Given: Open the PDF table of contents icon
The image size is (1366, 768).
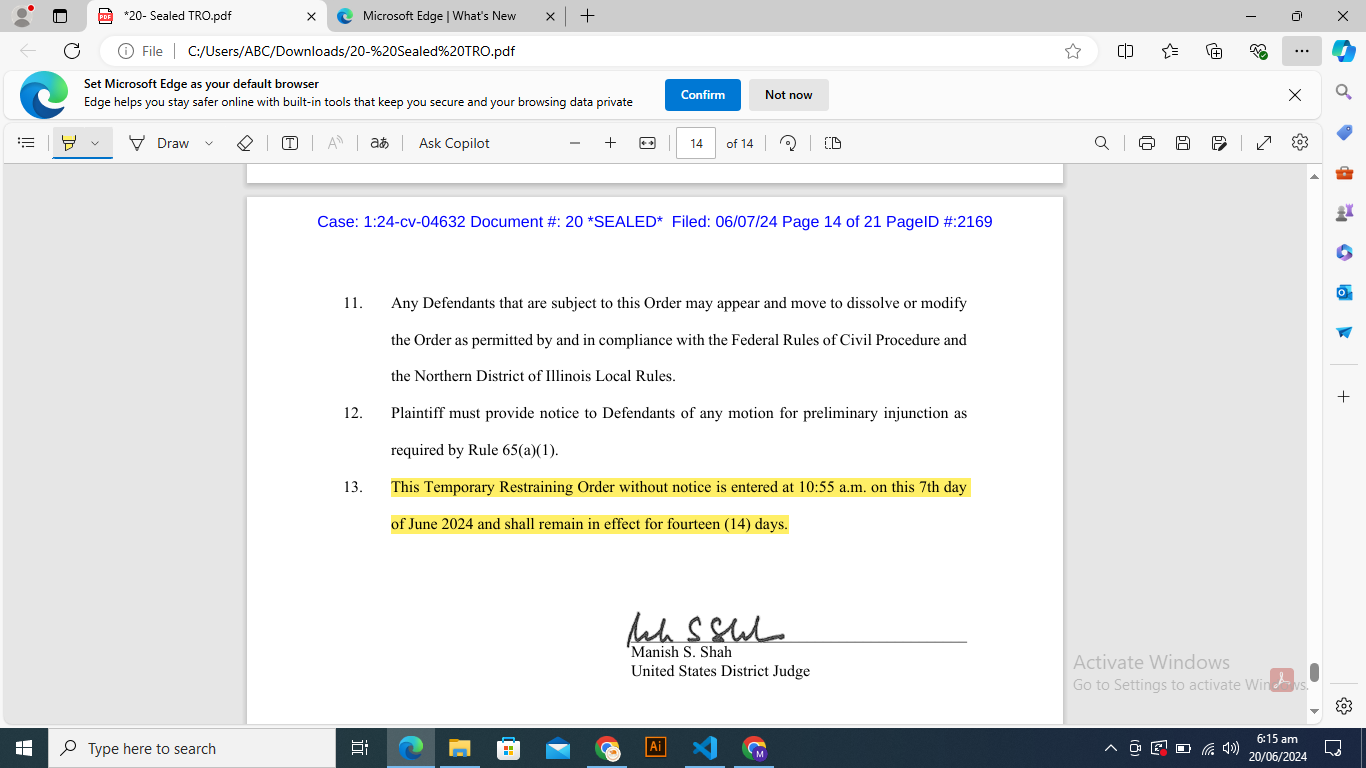Looking at the screenshot, I should coord(27,143).
